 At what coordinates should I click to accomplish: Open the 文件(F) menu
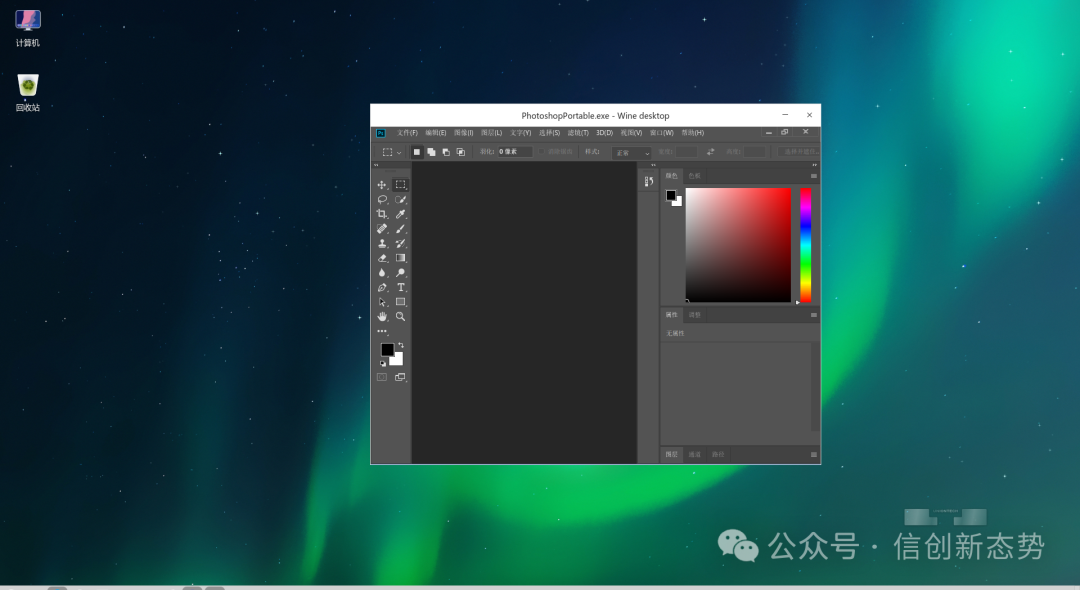click(407, 132)
